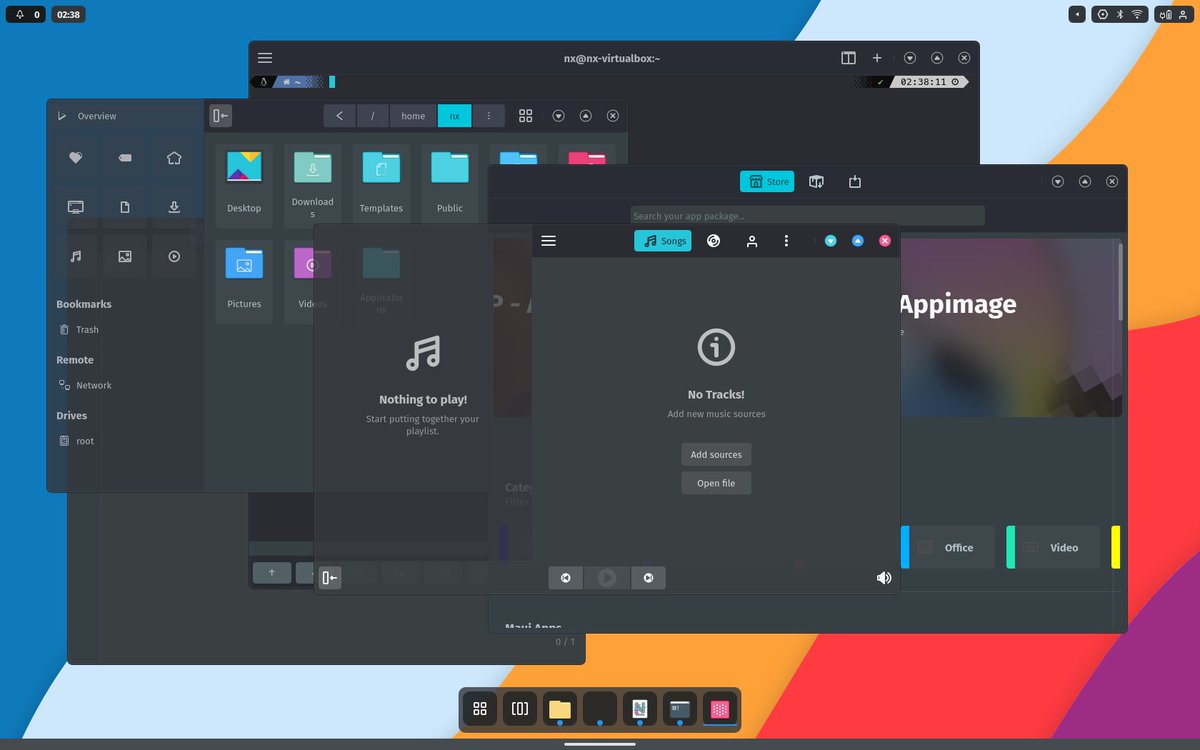Screen dimensions: 1200x750
Task: Add a new terminal tab with plus icon
Action: point(877,58)
